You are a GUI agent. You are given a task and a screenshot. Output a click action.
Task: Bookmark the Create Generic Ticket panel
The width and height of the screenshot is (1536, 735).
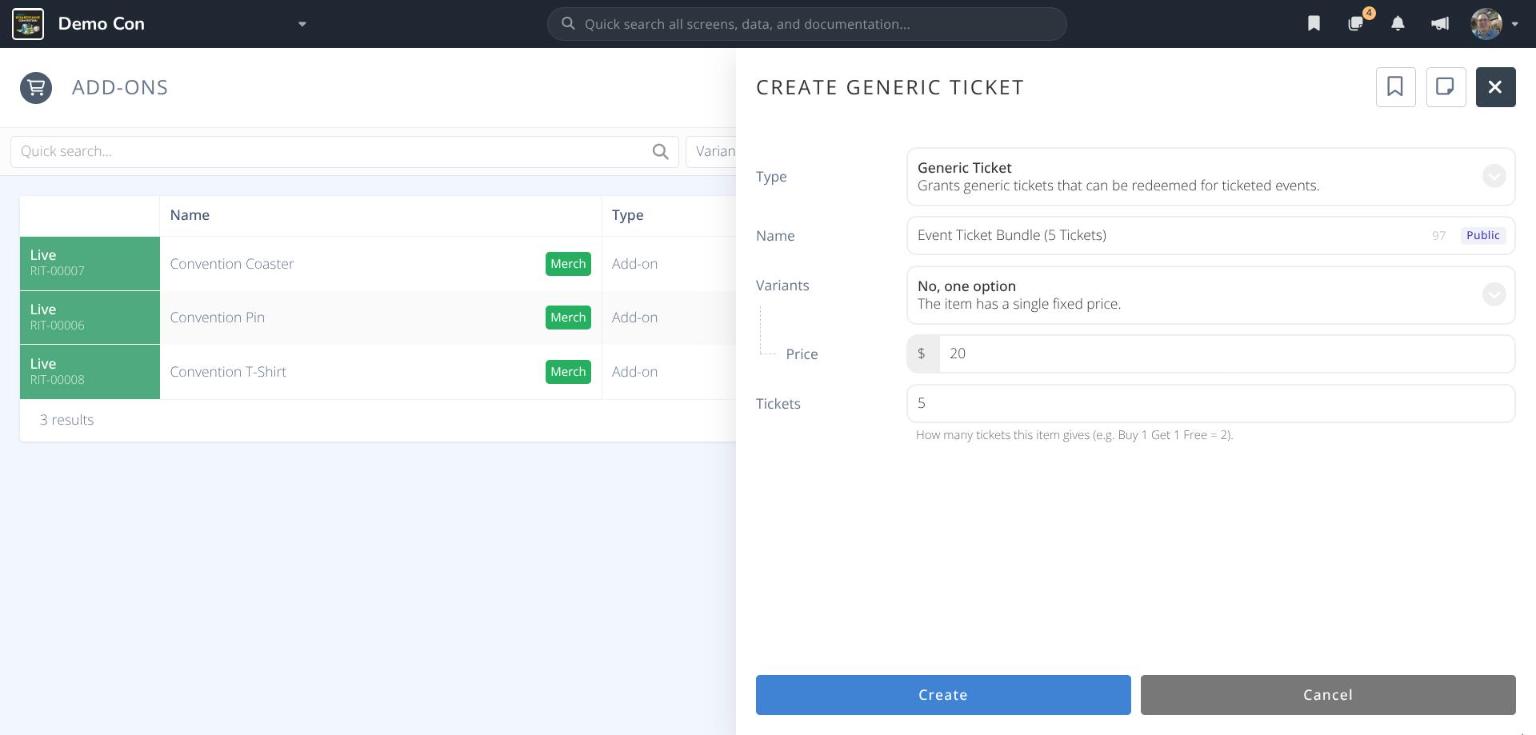(1395, 87)
